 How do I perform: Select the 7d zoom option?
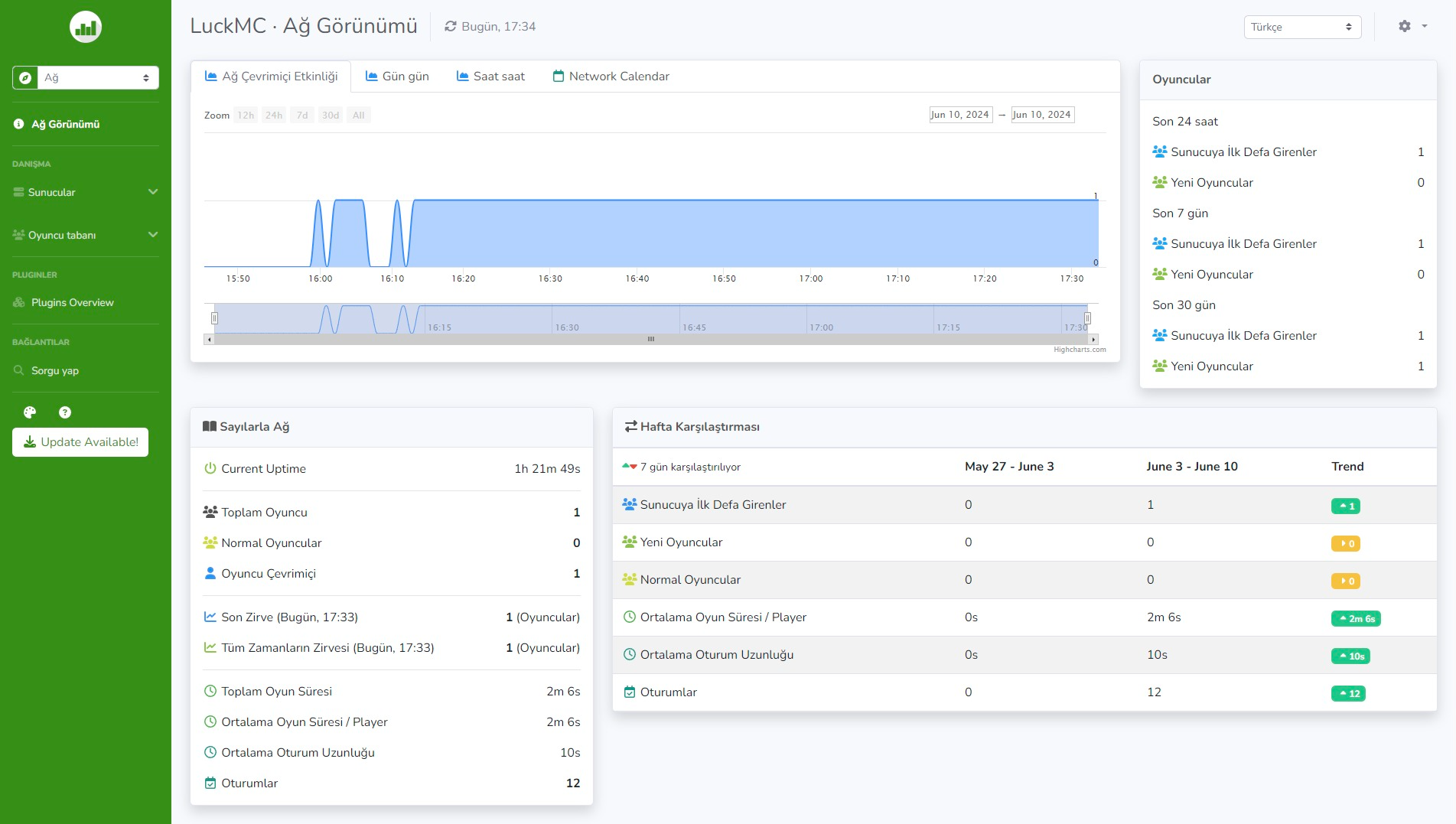tap(302, 115)
